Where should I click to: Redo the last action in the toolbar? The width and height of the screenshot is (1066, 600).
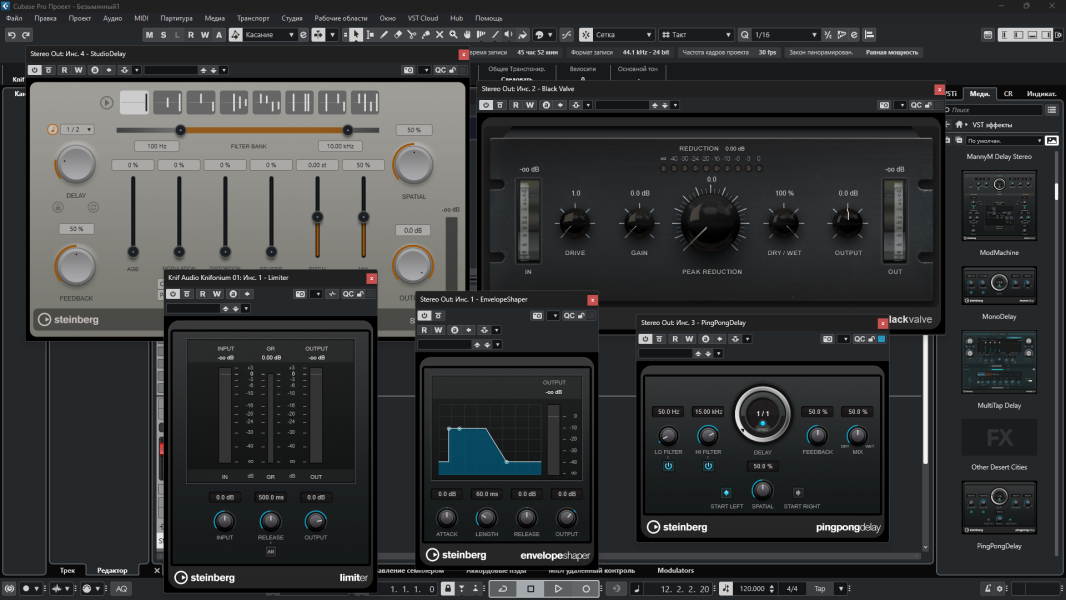pyautogui.click(x=26, y=35)
